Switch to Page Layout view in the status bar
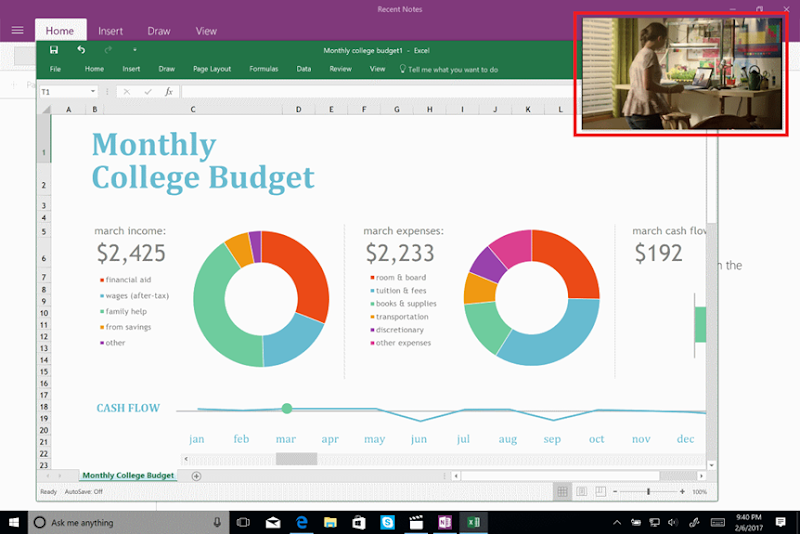The height and width of the screenshot is (534, 800). (x=581, y=492)
